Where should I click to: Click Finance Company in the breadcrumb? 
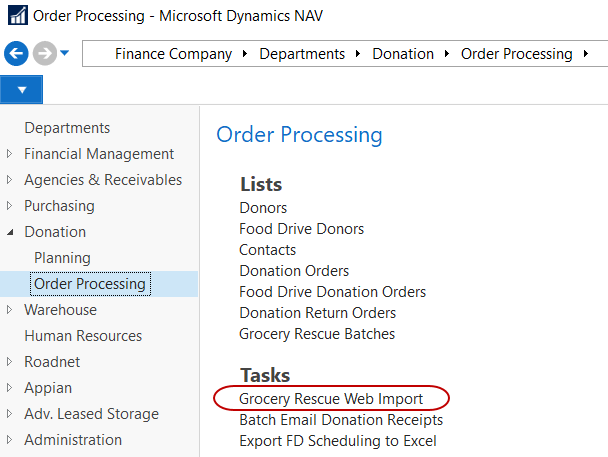(173, 54)
